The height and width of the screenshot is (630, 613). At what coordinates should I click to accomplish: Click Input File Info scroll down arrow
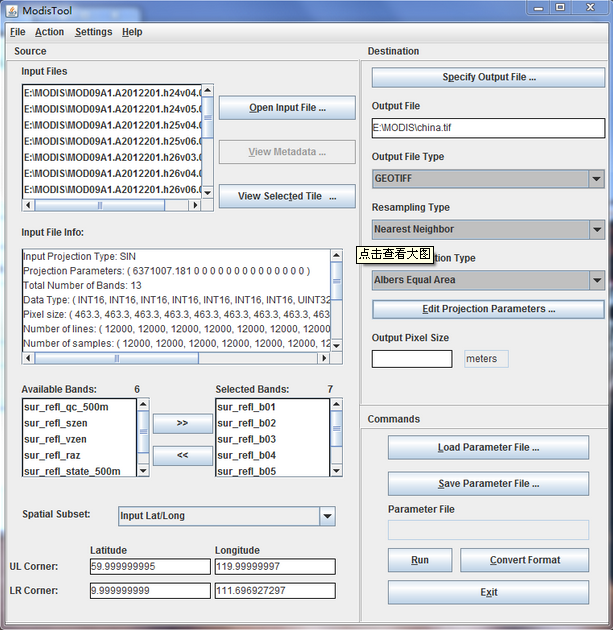[336, 346]
